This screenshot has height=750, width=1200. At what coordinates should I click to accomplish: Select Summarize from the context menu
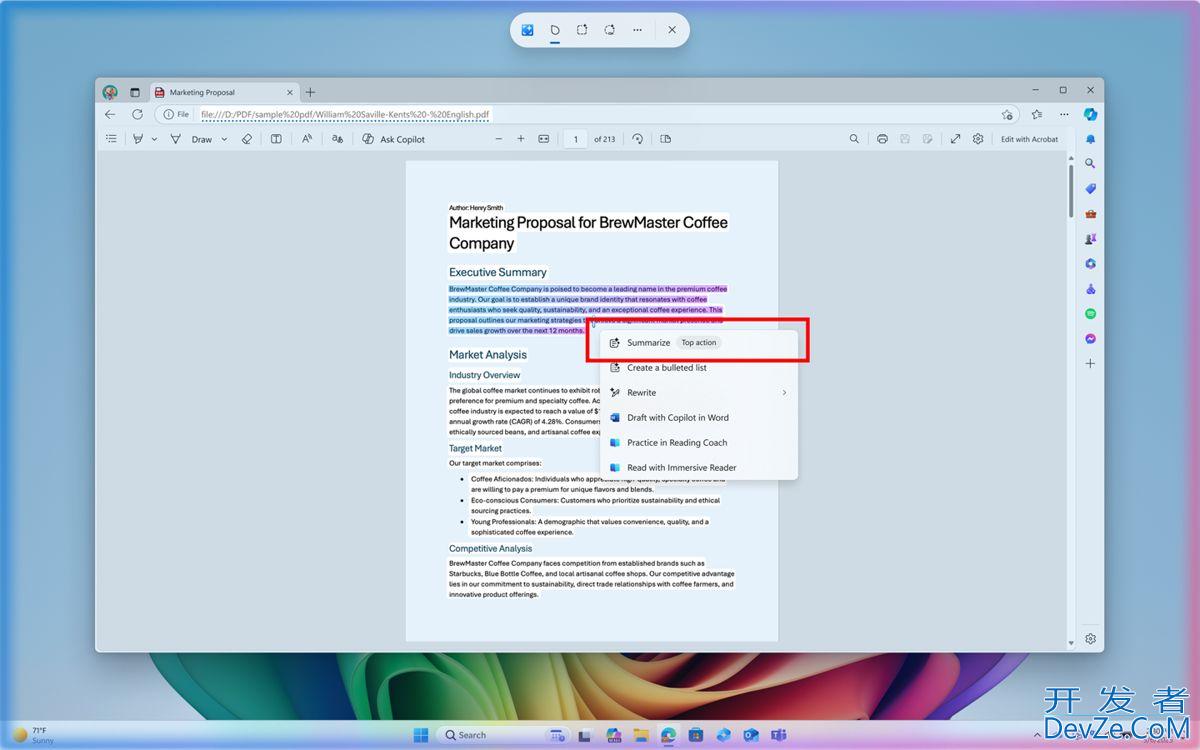pos(648,343)
